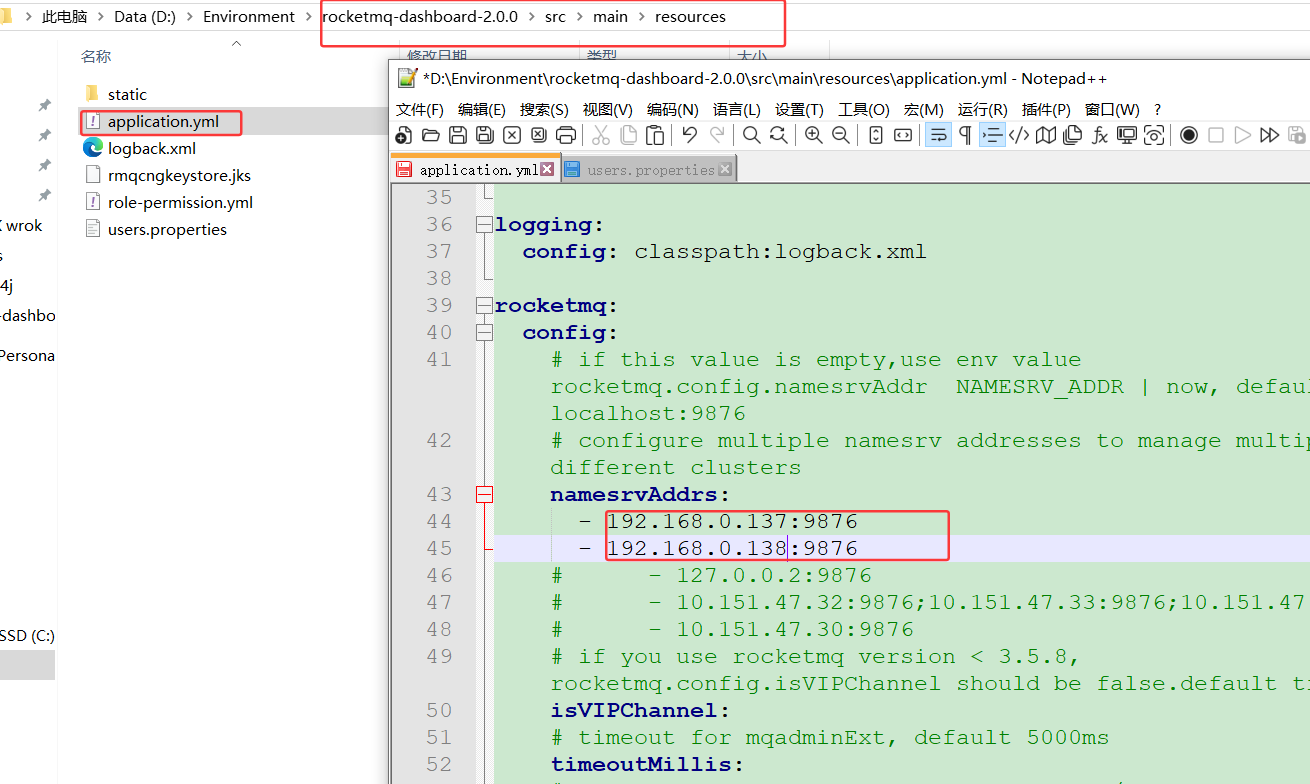
Task: Click the Paste toolbar icon
Action: [655, 135]
